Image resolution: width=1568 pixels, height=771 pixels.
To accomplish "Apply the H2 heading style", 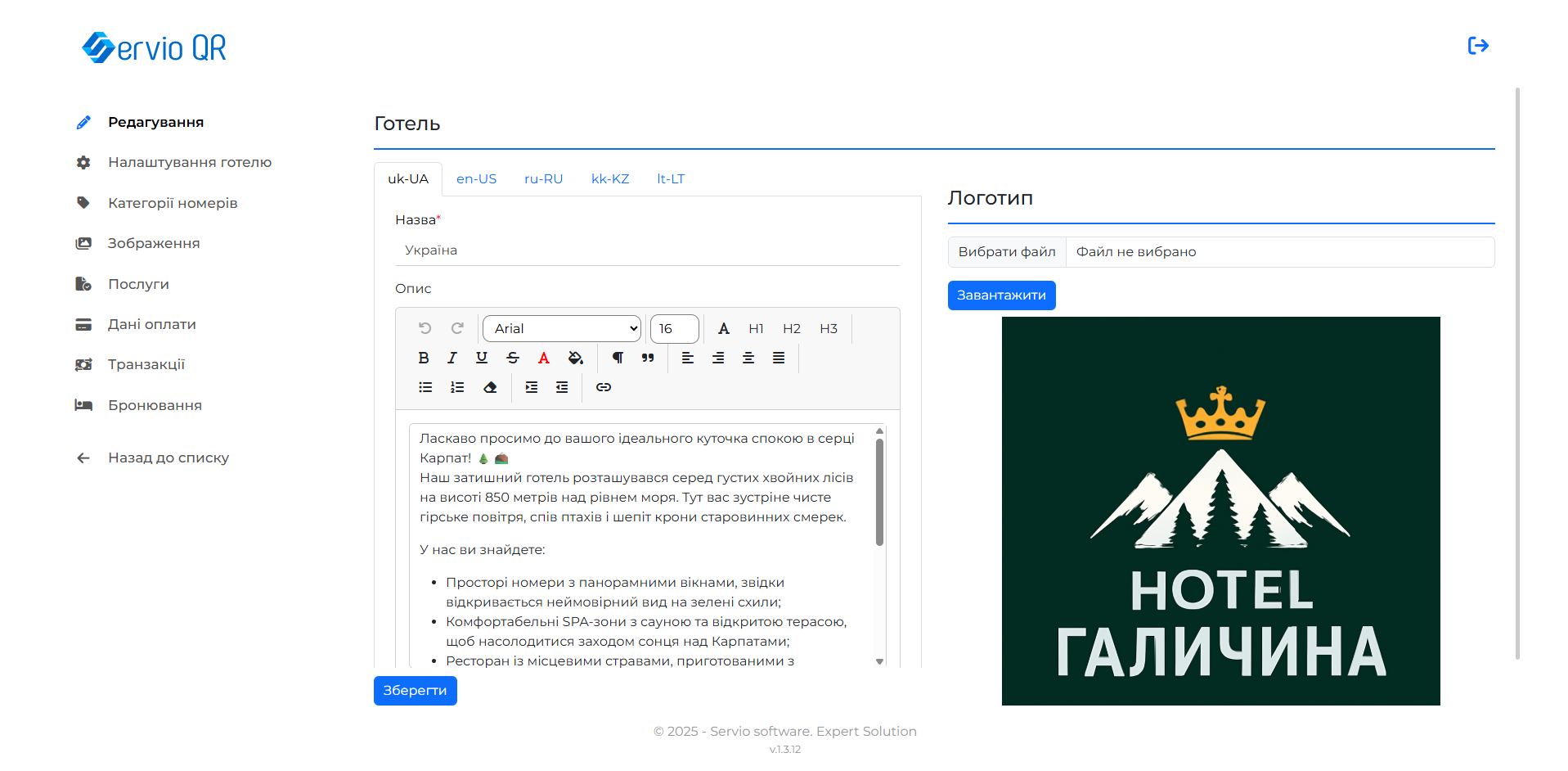I will [x=791, y=328].
